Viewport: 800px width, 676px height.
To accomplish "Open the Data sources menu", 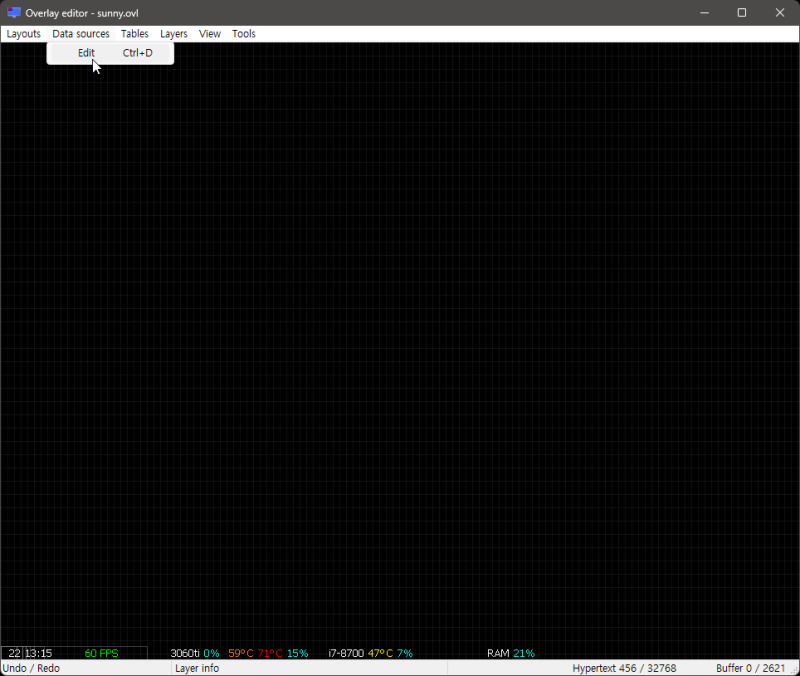I will 80,33.
